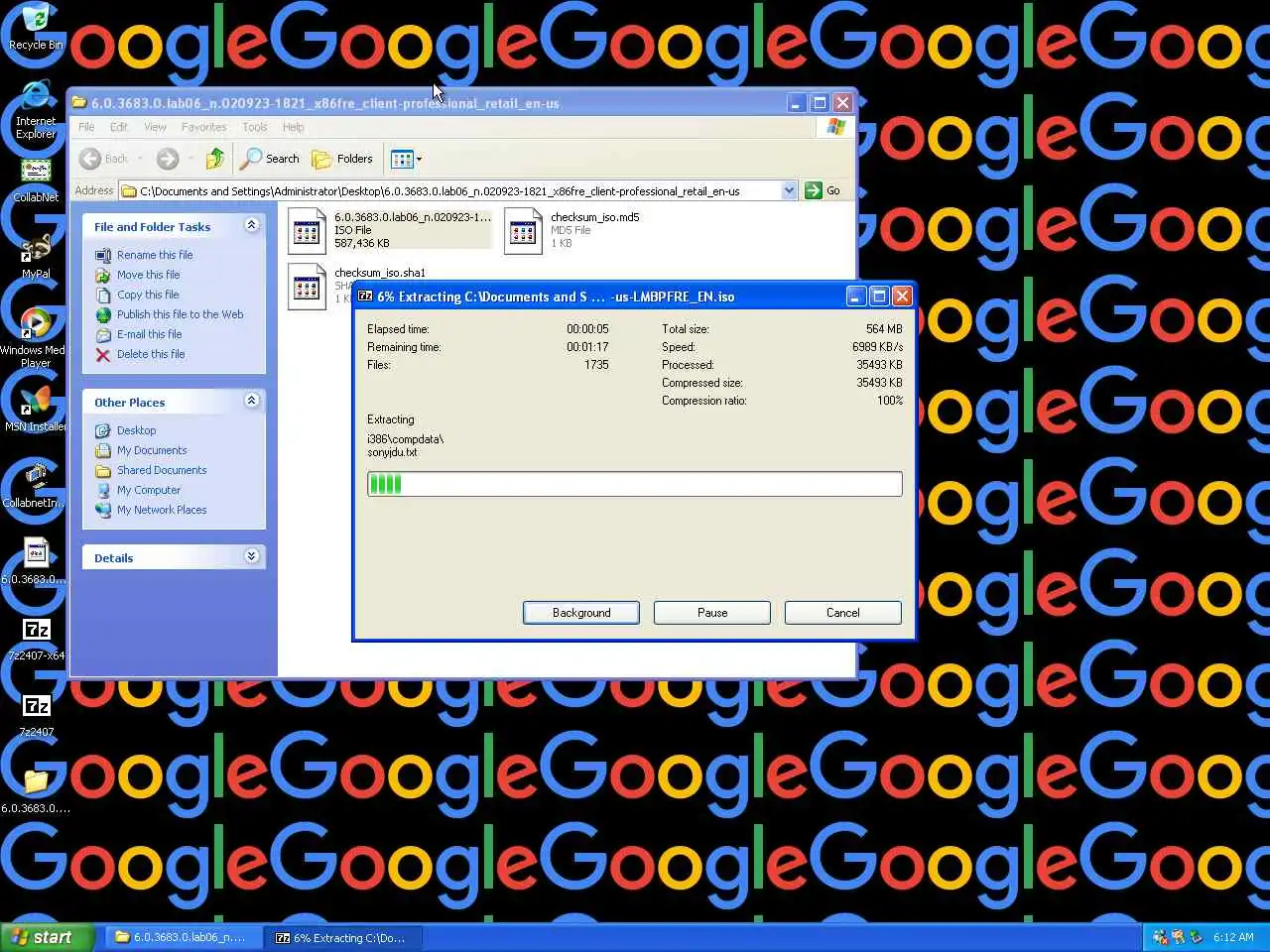
Task: Open the Tools menu in Explorer
Action: point(254,127)
